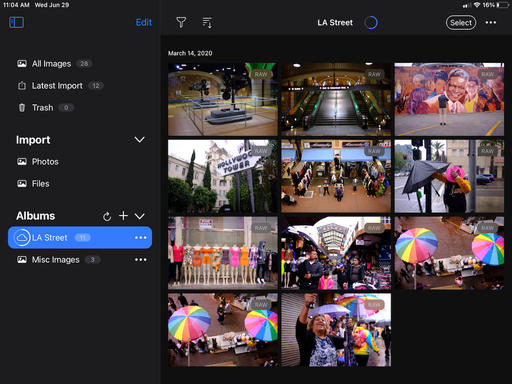Refresh albums with the sync icon
512x384 pixels.
pos(107,216)
